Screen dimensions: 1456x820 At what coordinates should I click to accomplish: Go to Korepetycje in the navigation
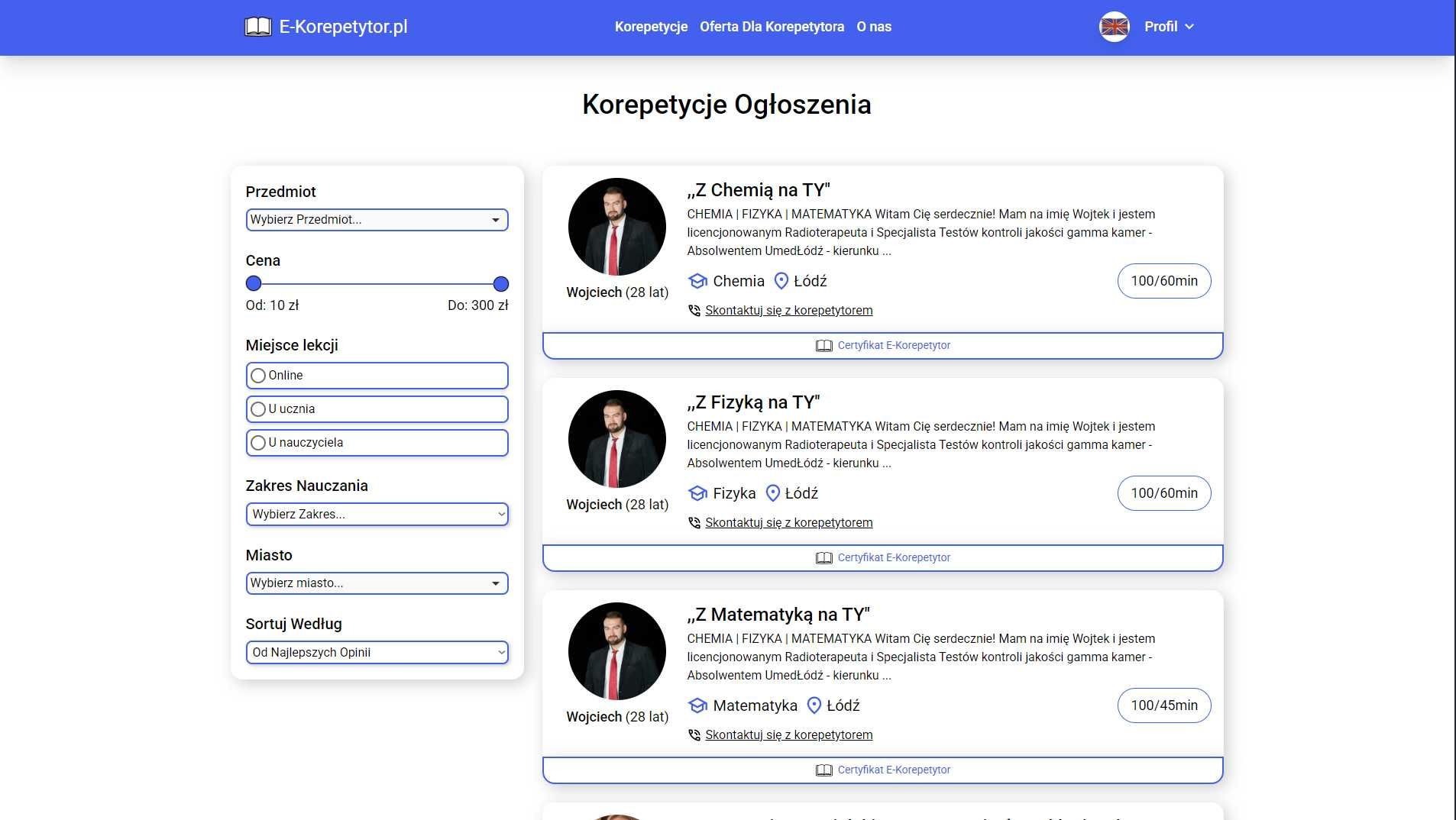[651, 27]
